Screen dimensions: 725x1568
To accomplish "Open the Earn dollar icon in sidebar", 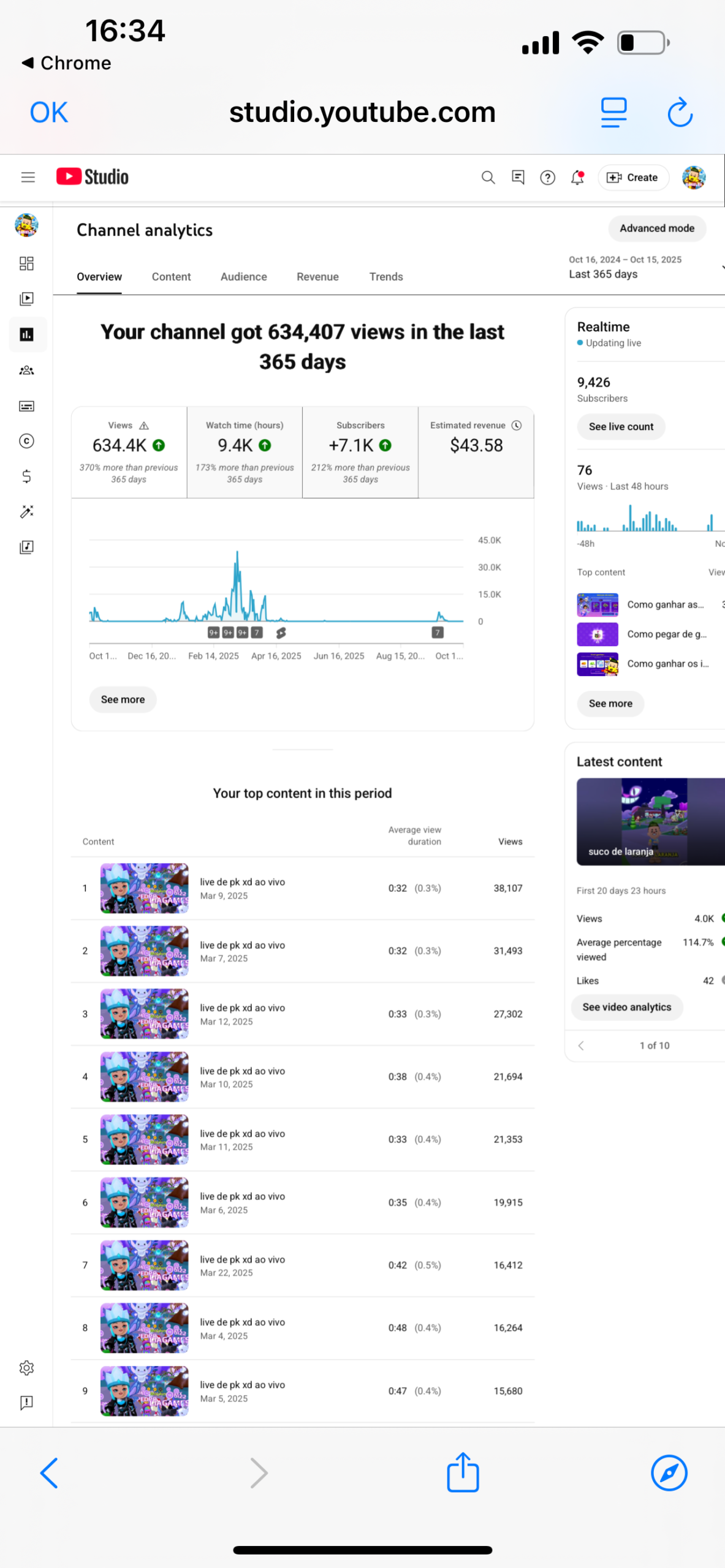I will 26,477.
